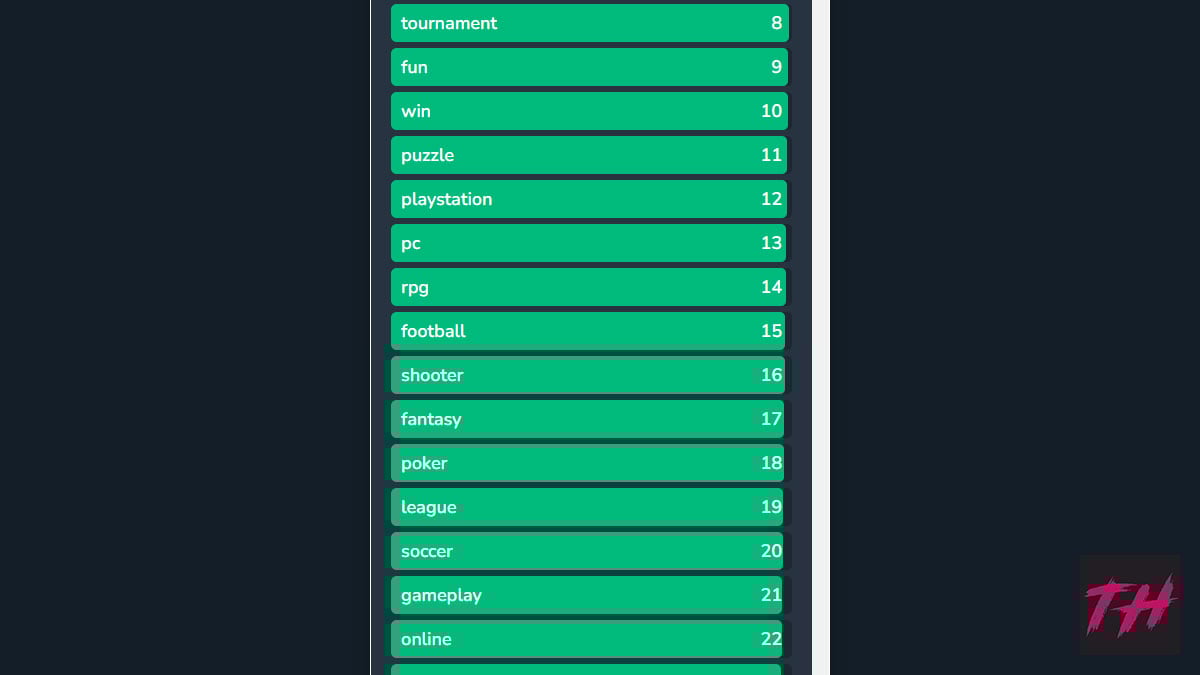
Task: Select the 'football' list item
Action: click(588, 331)
